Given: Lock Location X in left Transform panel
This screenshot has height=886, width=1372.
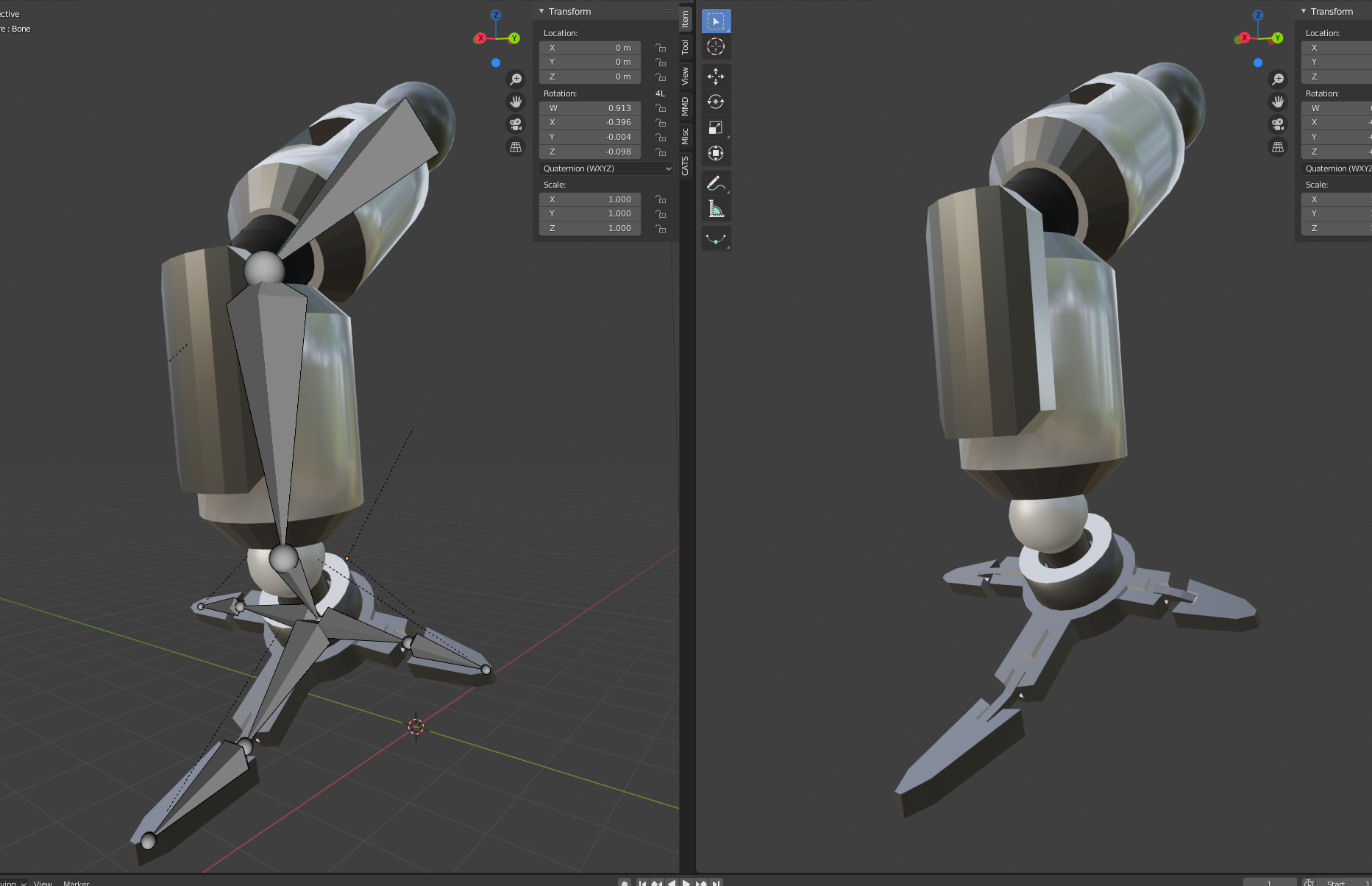Looking at the screenshot, I should [661, 48].
